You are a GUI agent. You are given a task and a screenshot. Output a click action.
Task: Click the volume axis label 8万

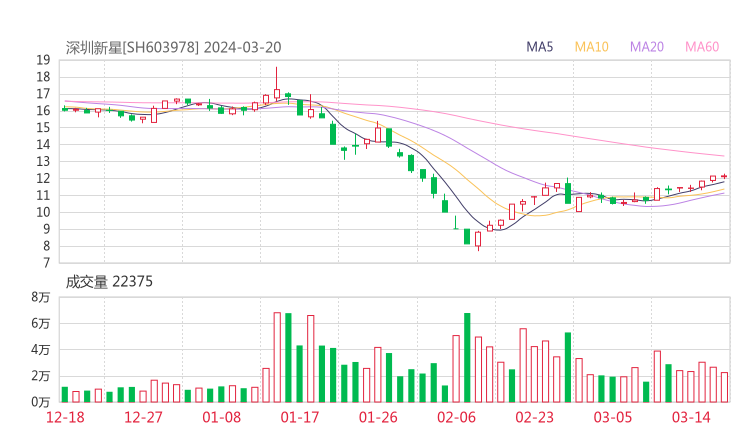(41, 297)
